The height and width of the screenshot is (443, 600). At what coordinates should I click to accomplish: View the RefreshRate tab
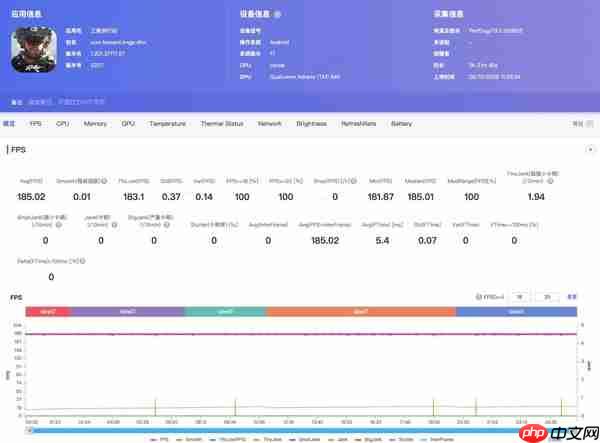[359, 124]
